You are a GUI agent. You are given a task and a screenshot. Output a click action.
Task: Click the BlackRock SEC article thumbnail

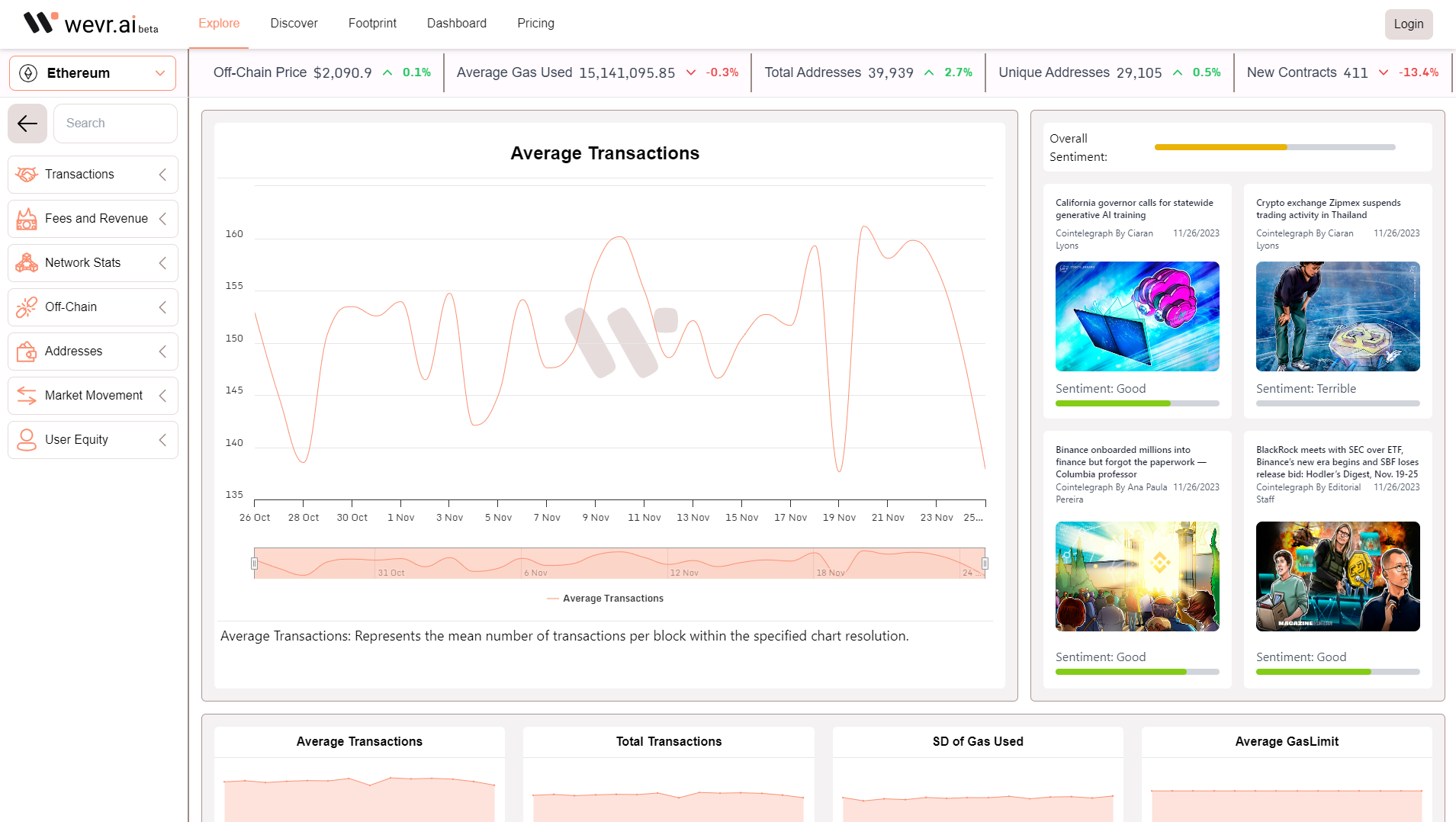click(x=1337, y=576)
